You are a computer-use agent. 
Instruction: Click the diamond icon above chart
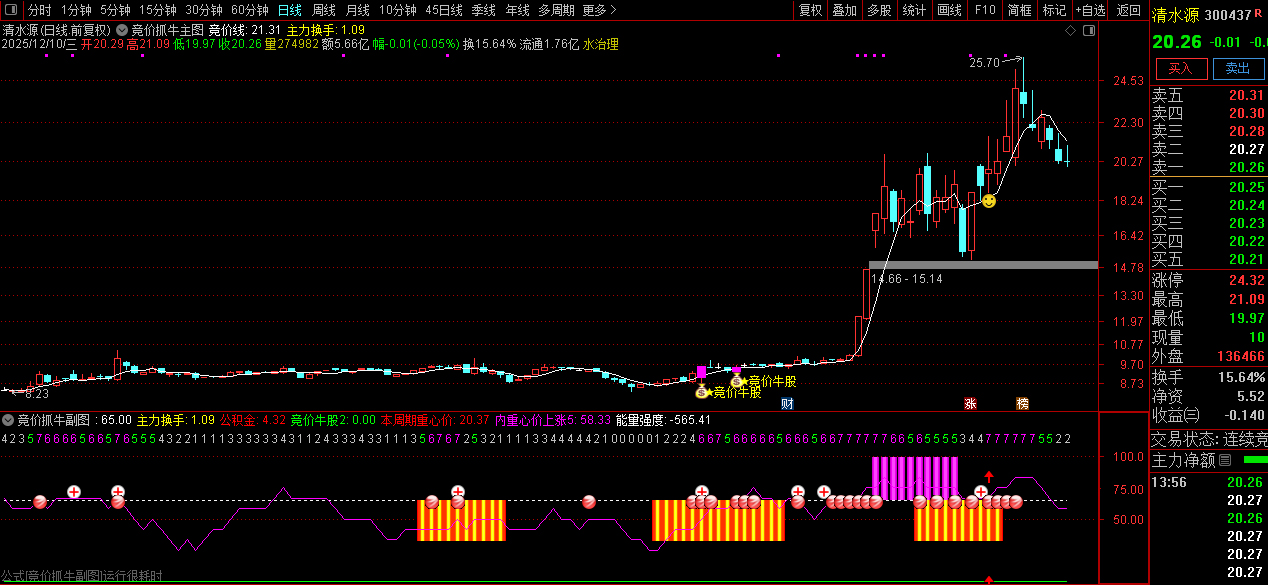point(1070,31)
